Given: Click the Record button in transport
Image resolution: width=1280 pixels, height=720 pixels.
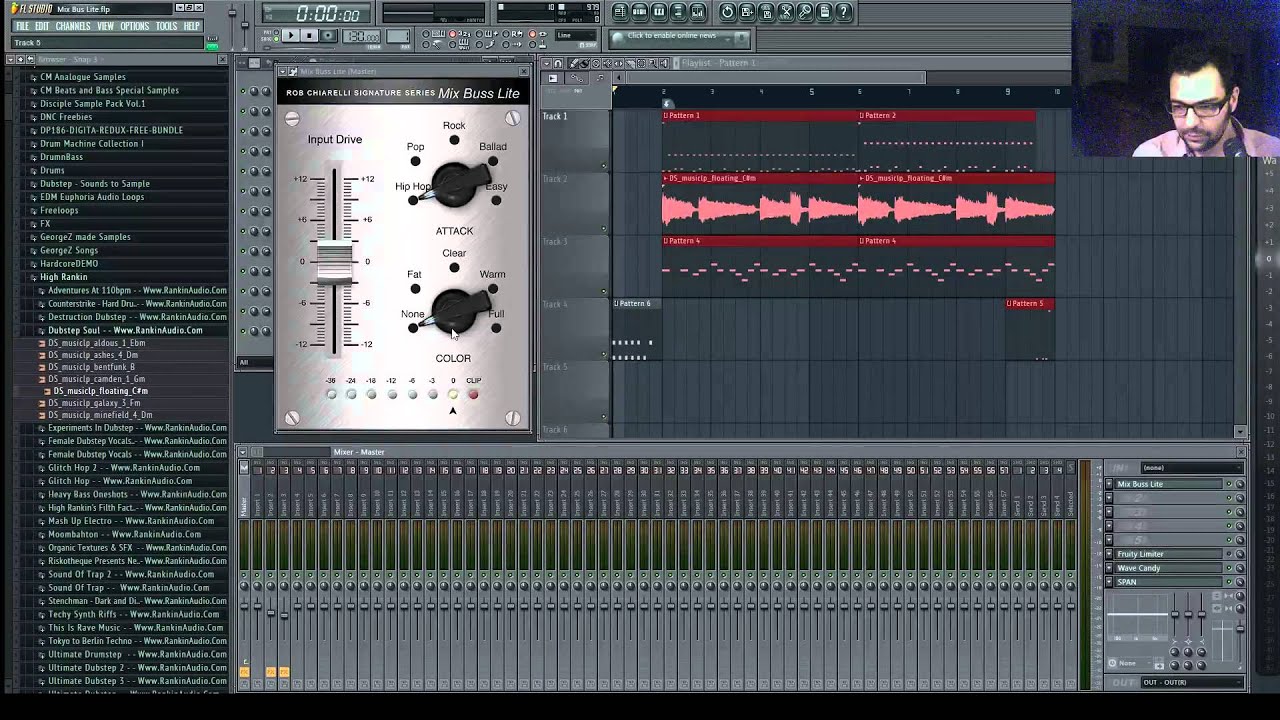Looking at the screenshot, I should (328, 36).
